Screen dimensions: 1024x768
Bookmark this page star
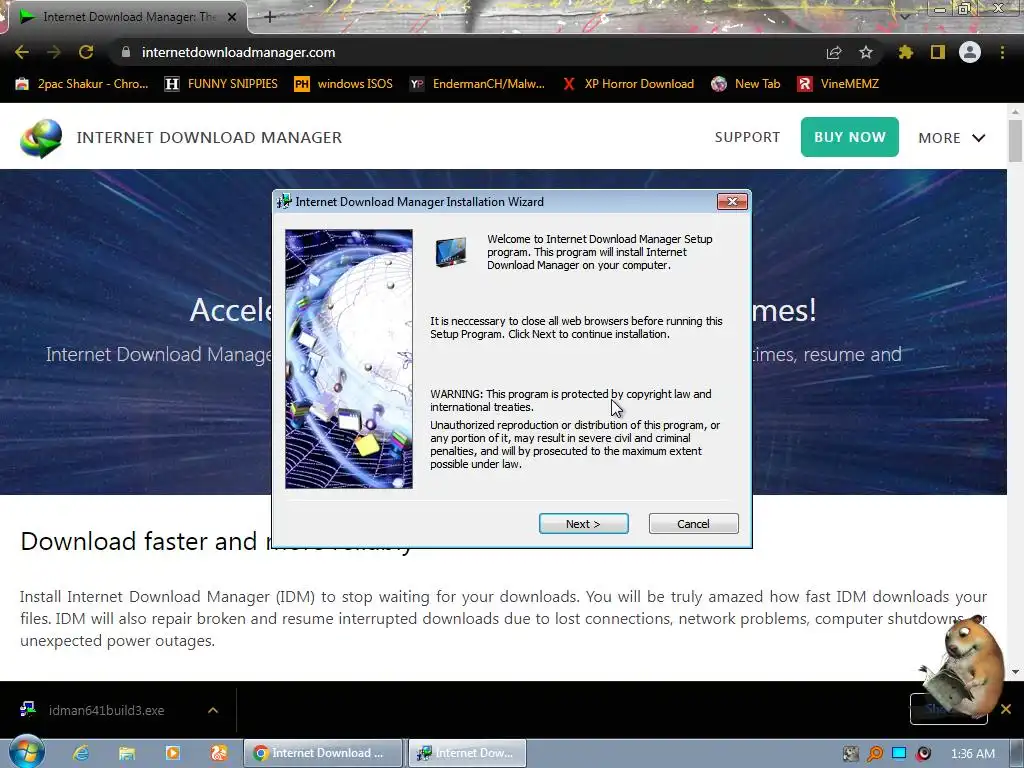[866, 52]
